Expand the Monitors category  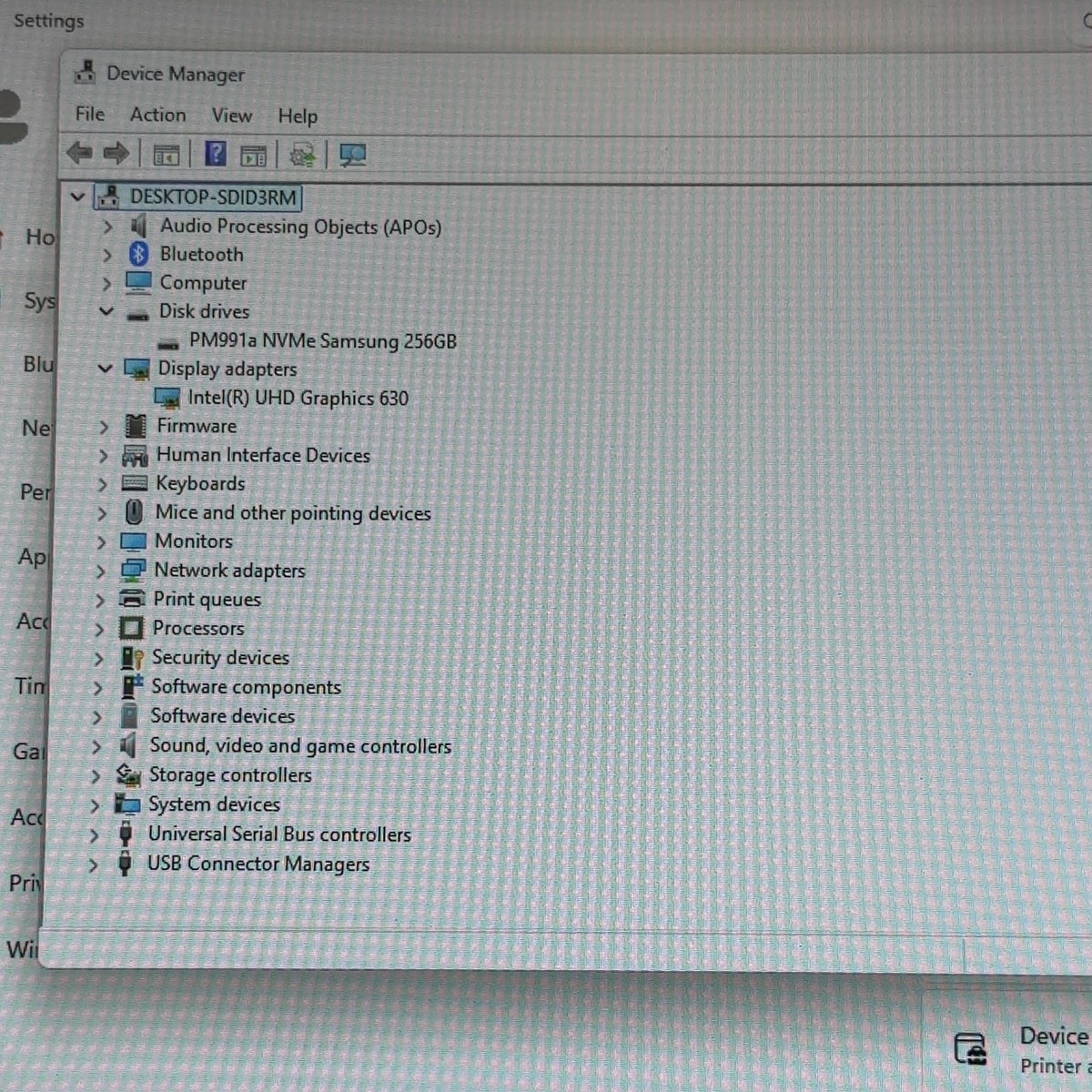click(x=101, y=542)
